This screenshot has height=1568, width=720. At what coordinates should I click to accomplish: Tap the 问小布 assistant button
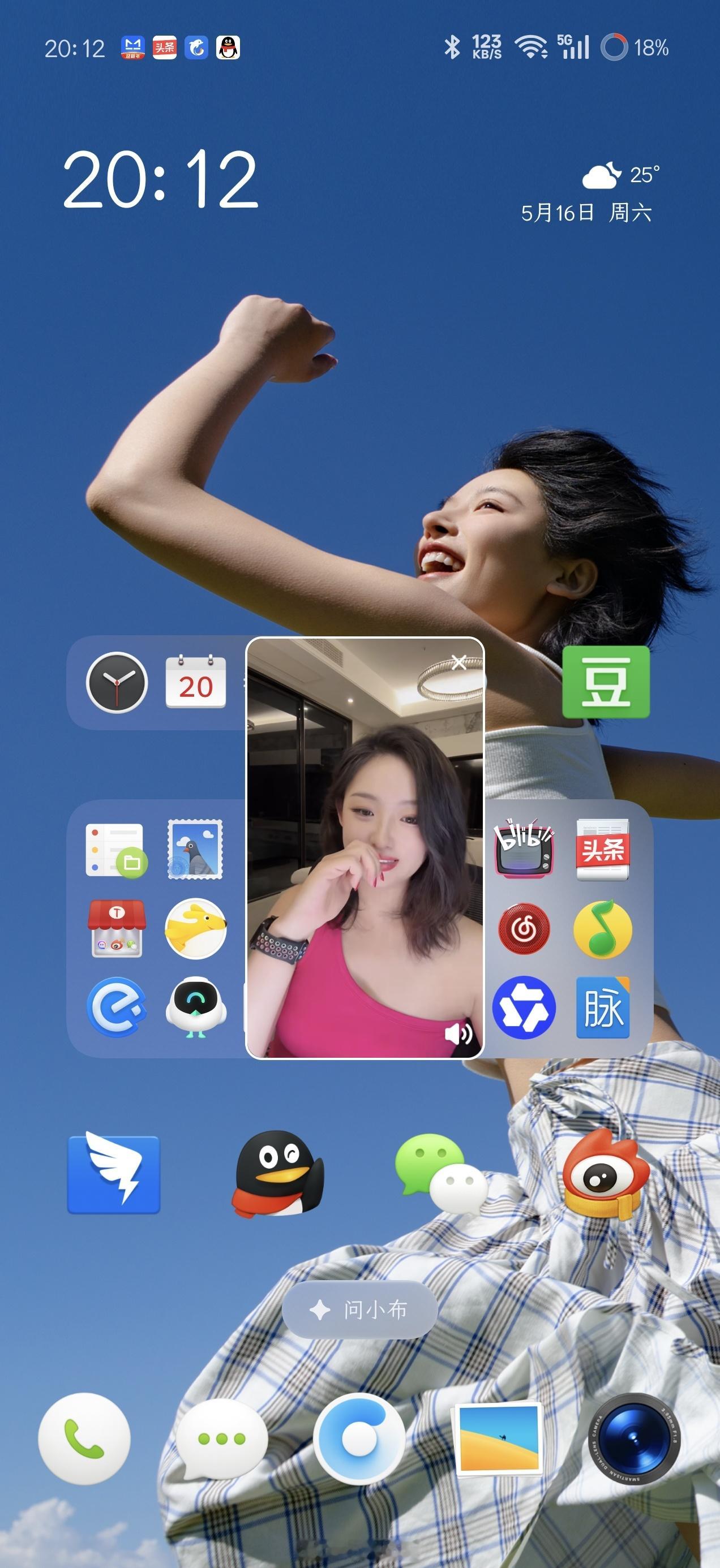coord(360,1310)
